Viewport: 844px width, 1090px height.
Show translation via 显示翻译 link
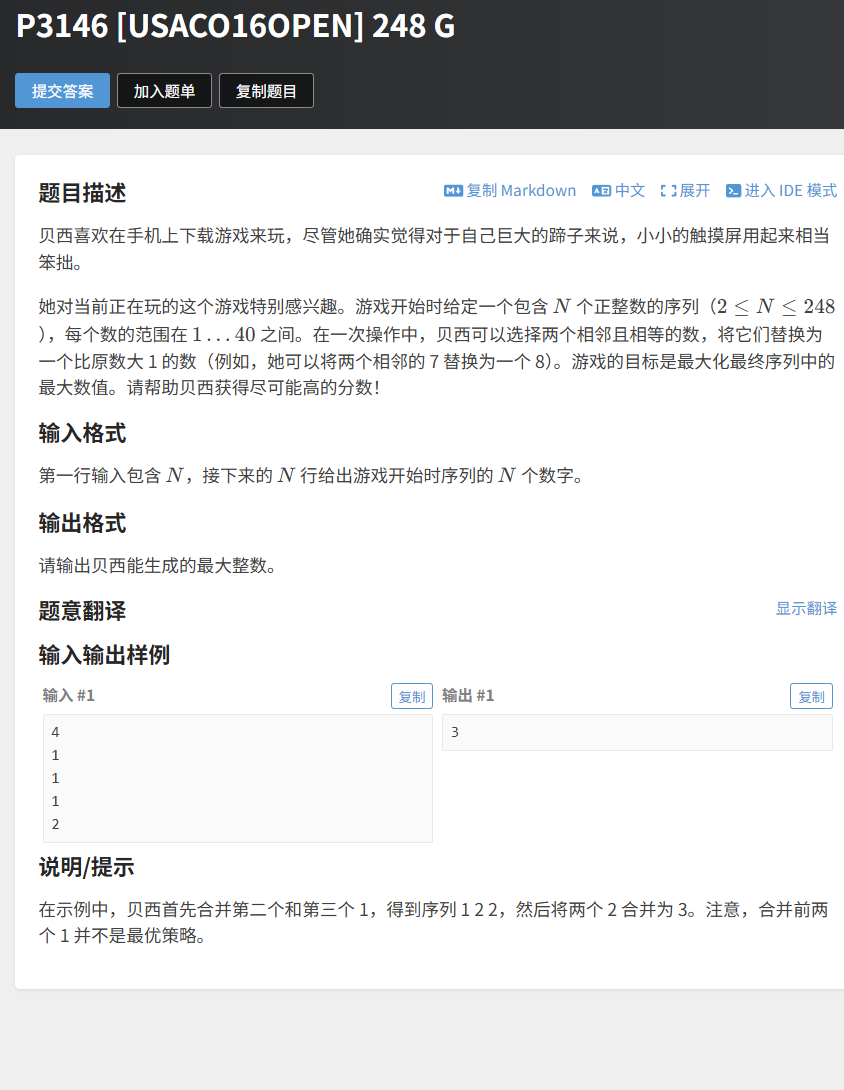(x=806, y=608)
